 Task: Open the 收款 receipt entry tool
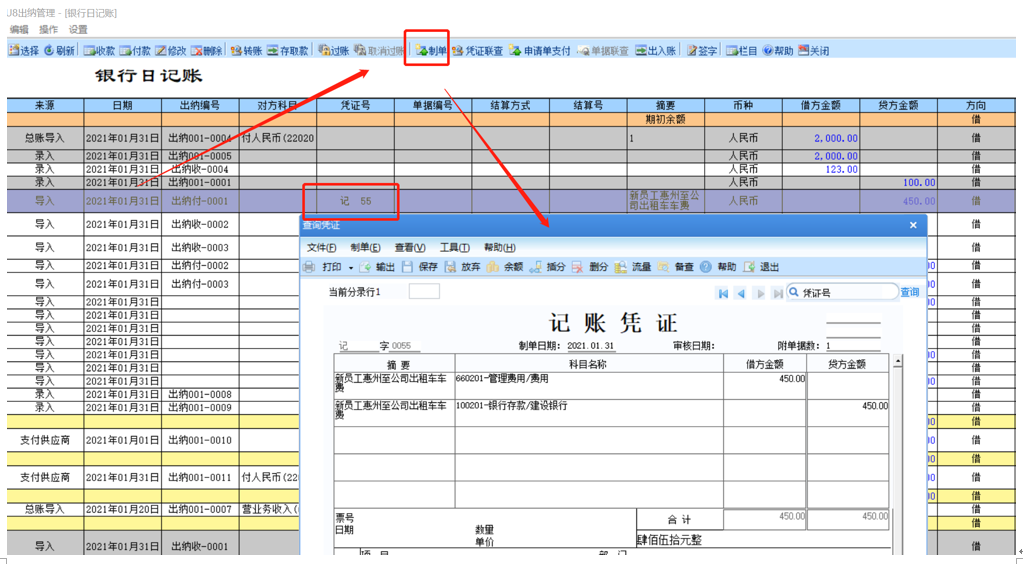[x=99, y=50]
